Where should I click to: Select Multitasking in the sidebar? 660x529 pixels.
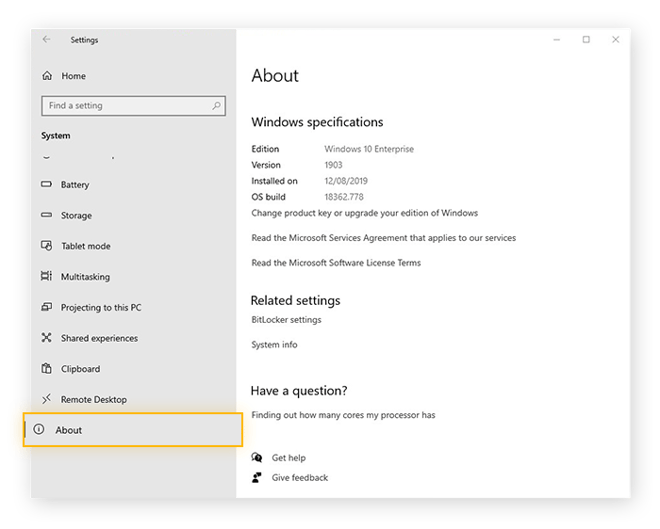point(85,277)
